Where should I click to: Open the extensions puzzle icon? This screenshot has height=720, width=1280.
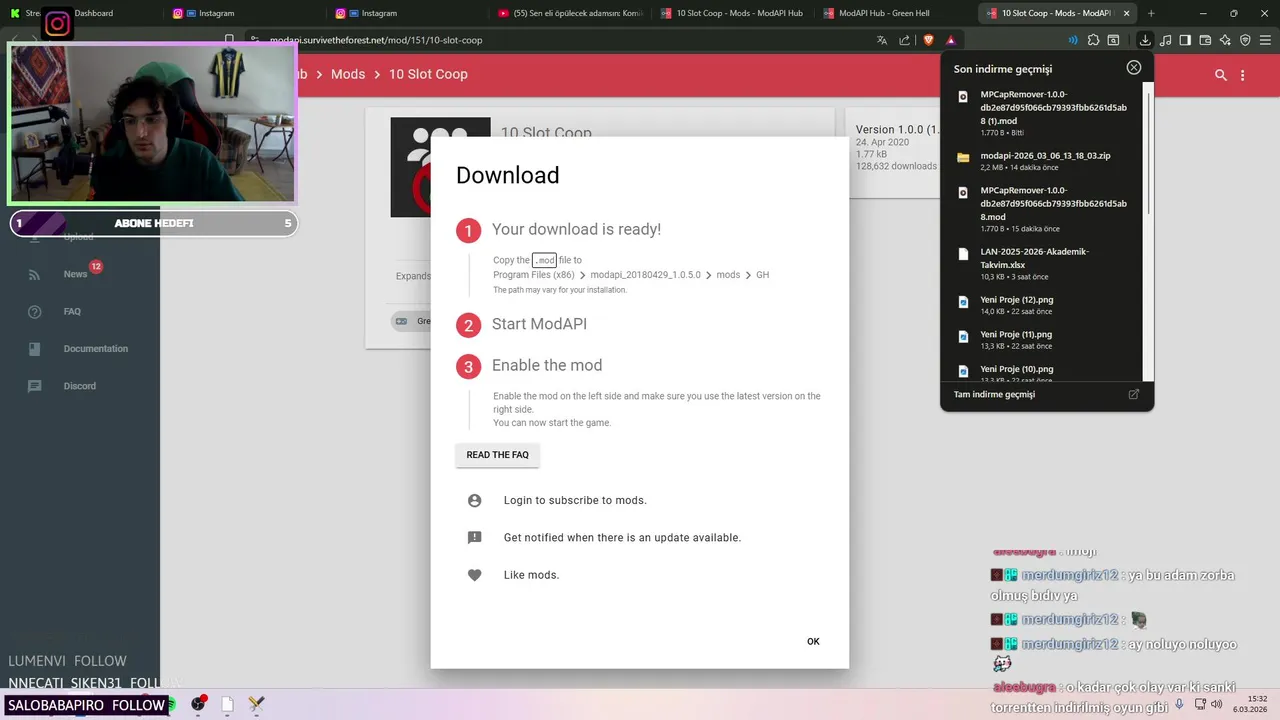(1093, 40)
